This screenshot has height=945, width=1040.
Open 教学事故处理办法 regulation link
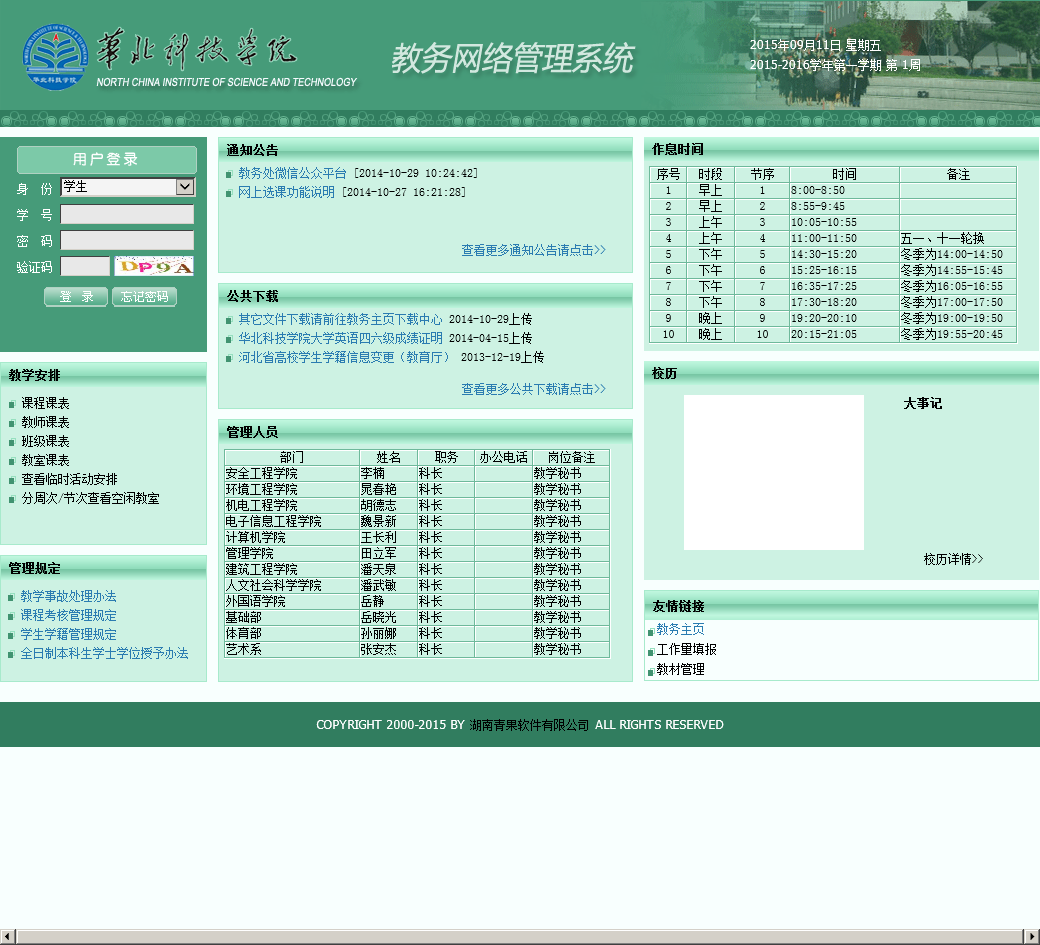pos(68,596)
